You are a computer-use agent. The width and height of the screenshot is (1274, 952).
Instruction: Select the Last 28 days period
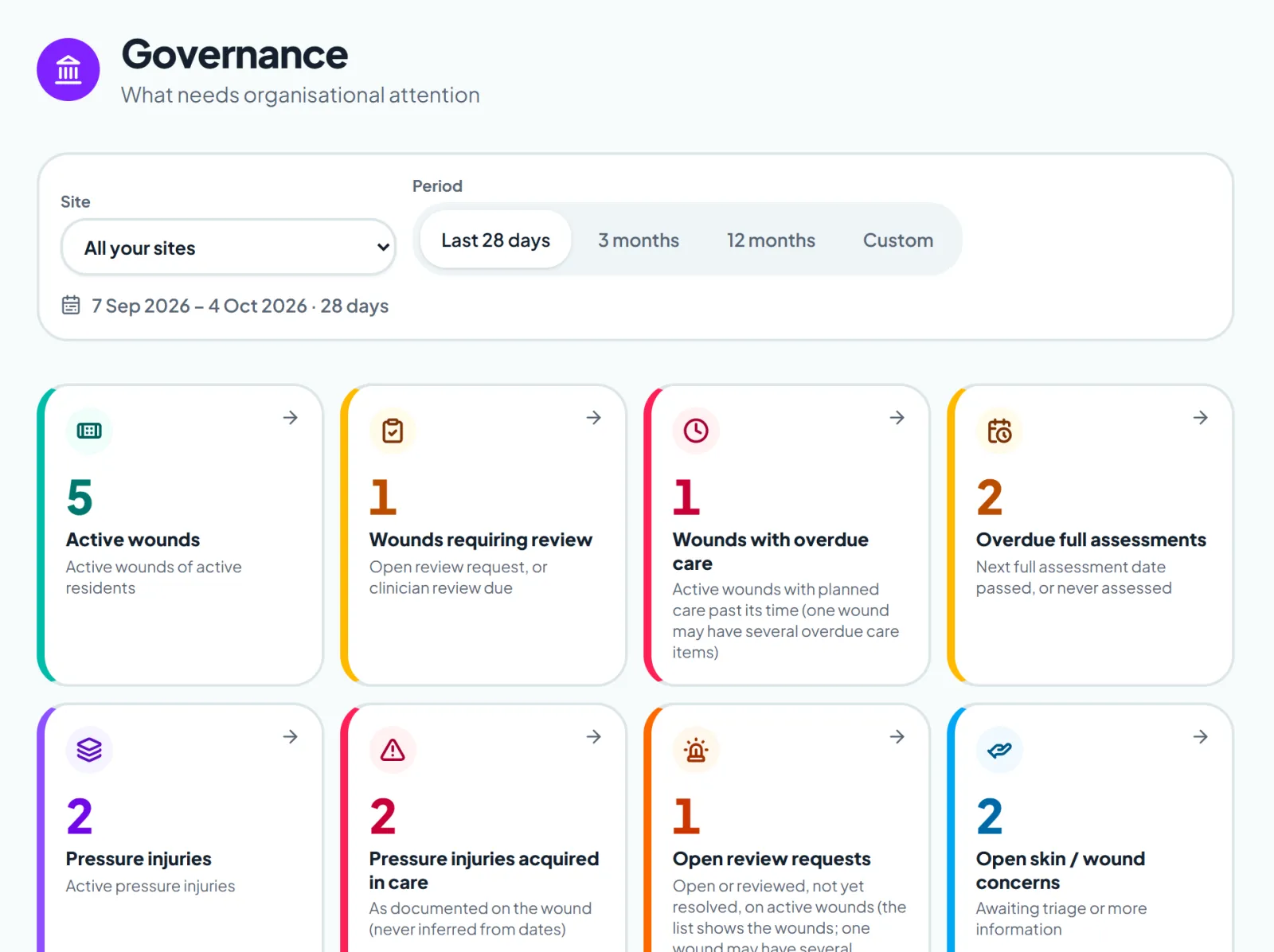495,240
